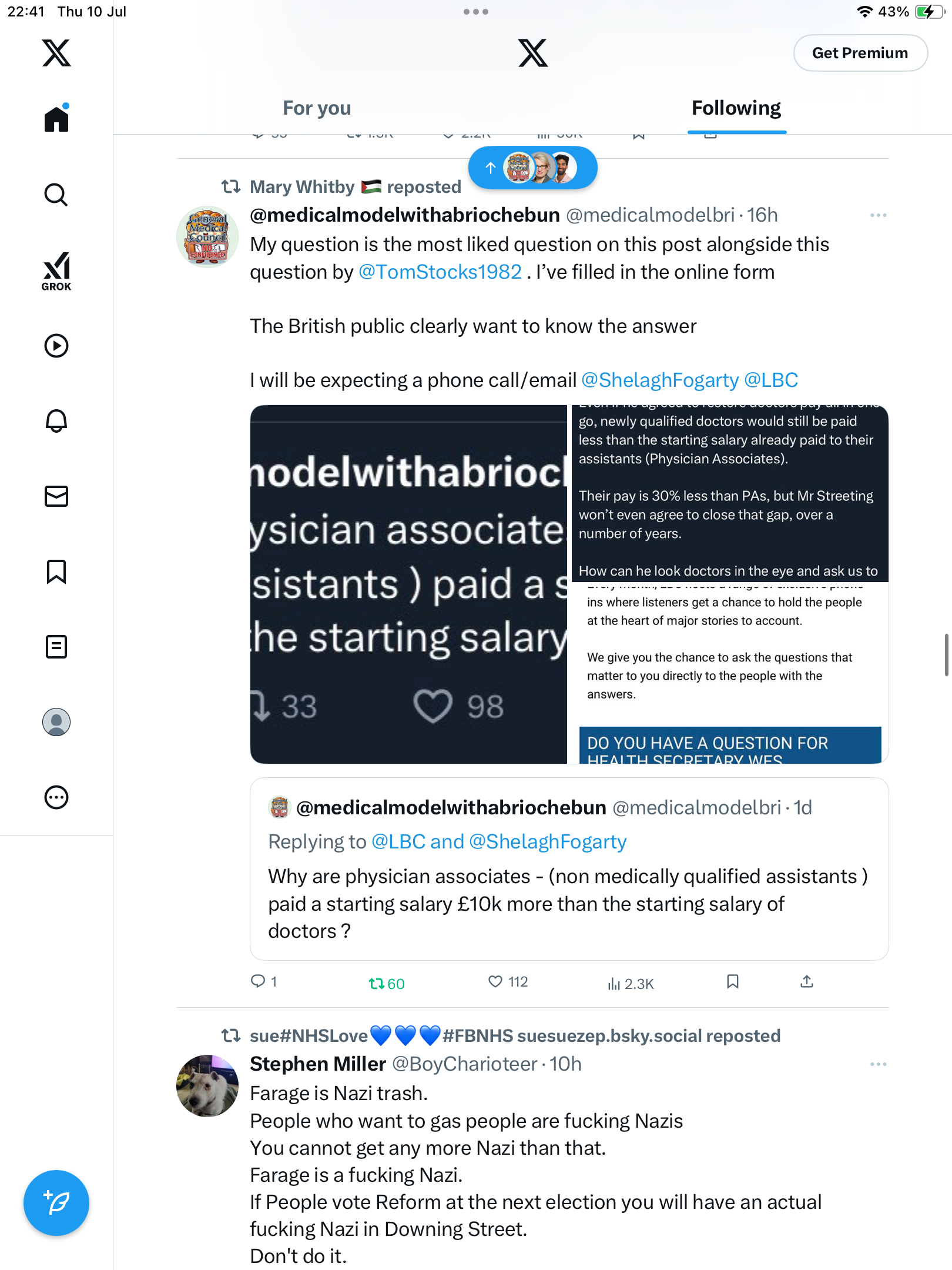Toggle repost on post with 60 reposts
The image size is (952, 1270).
pos(386,984)
